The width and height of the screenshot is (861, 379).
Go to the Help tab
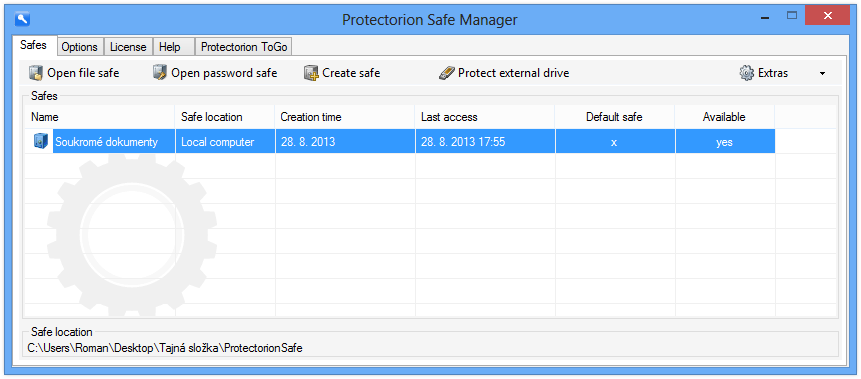pyautogui.click(x=170, y=47)
